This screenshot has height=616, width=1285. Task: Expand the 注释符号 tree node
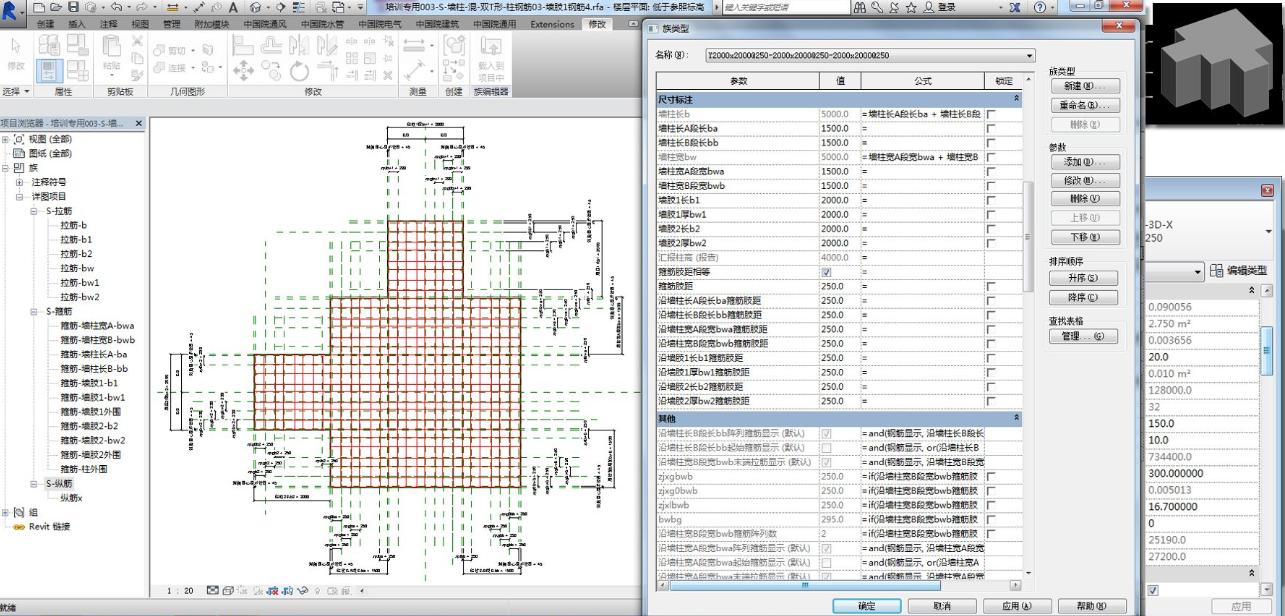19,182
